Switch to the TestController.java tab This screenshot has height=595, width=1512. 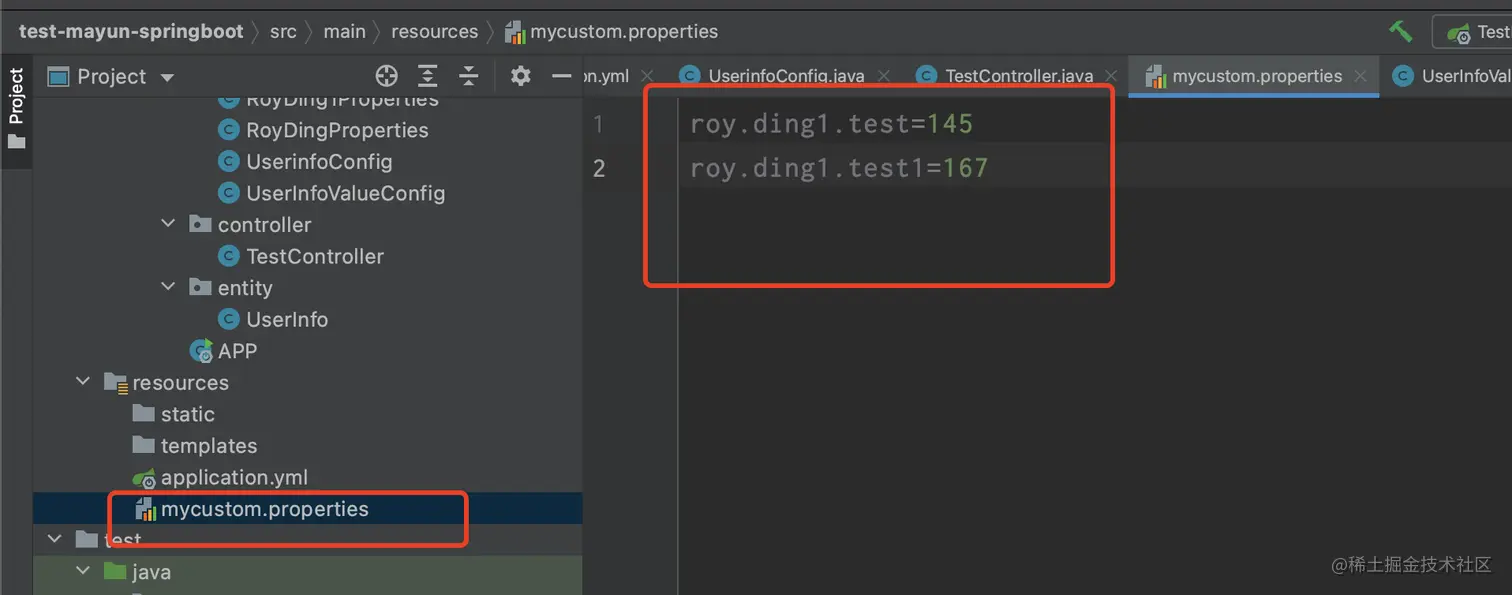point(1019,76)
